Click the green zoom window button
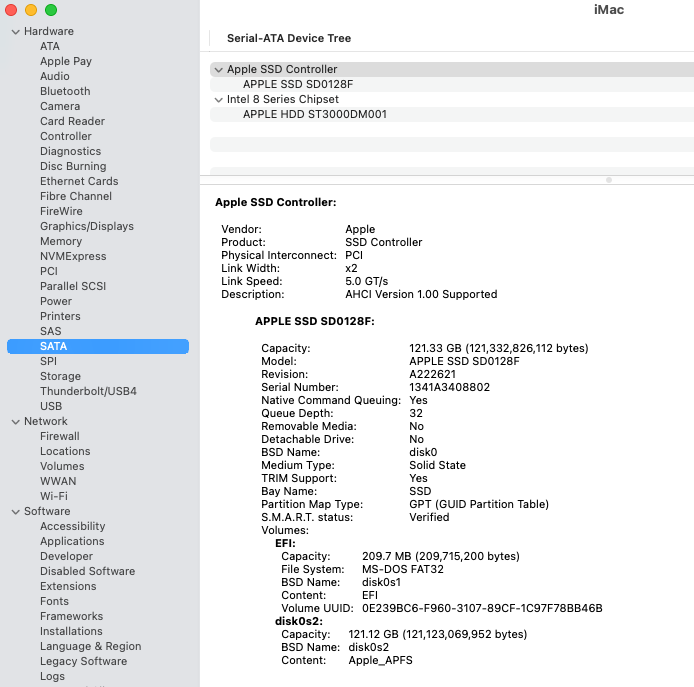Screen dimensions: 694x687 tap(51, 10)
